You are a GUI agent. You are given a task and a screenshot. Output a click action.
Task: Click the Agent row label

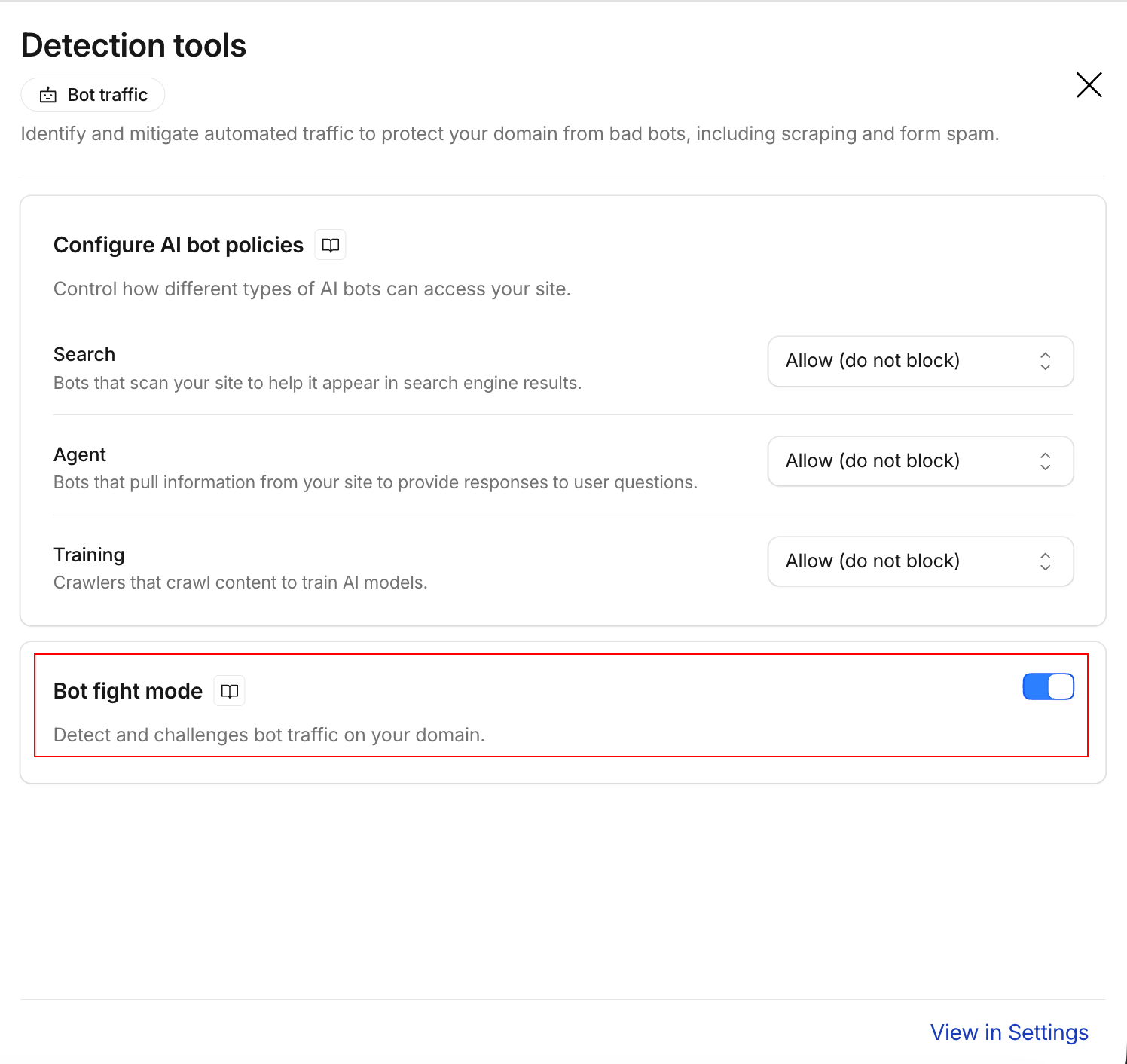point(80,454)
